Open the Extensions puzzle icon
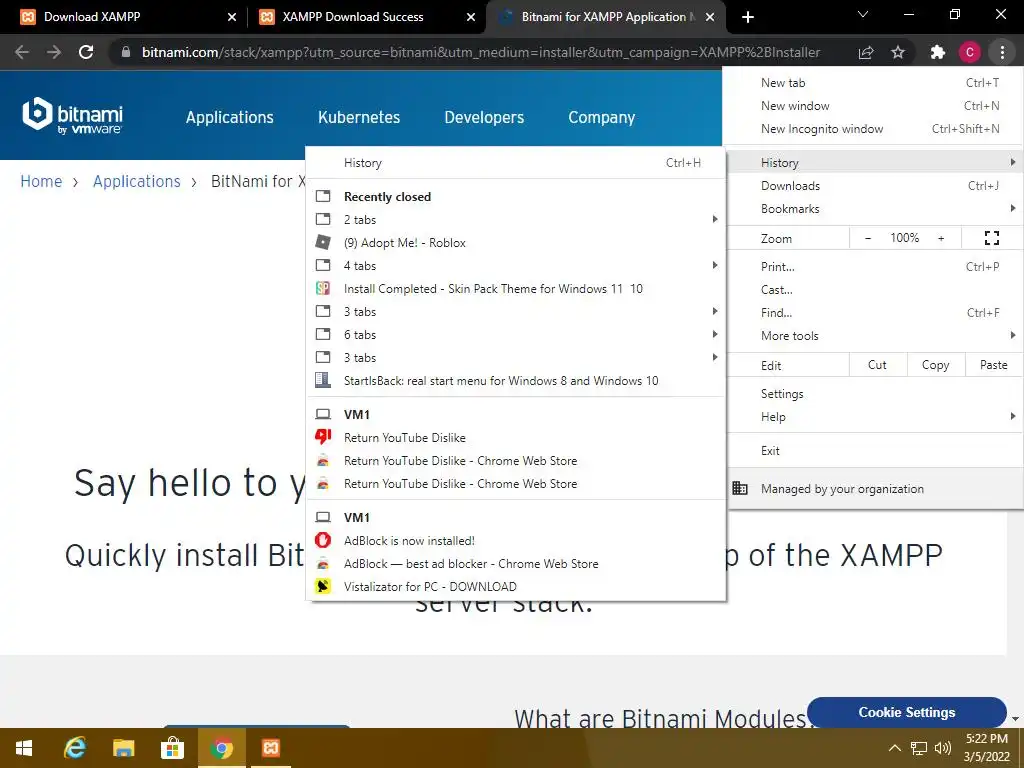Screen dimensions: 1024x768 (x=938, y=52)
